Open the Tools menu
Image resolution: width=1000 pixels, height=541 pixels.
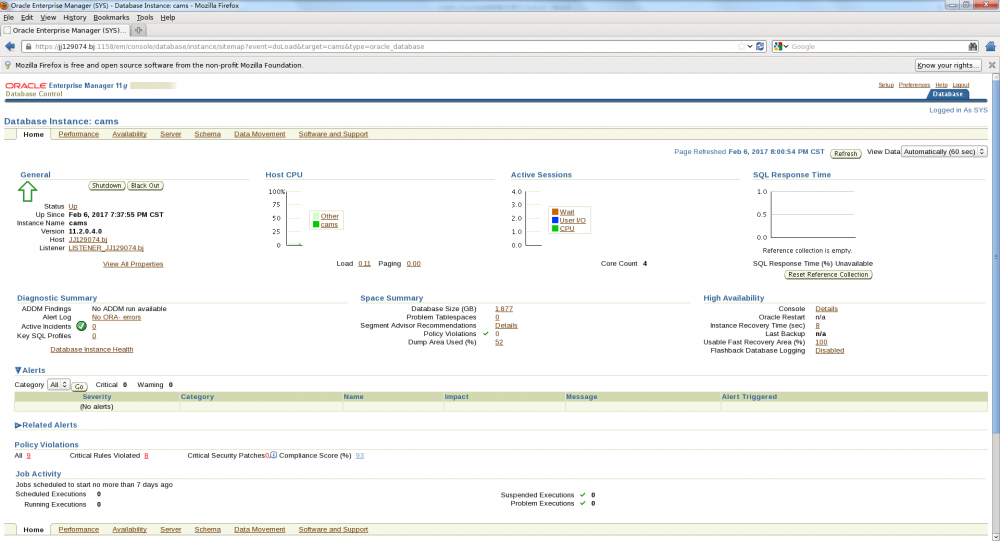145,17
